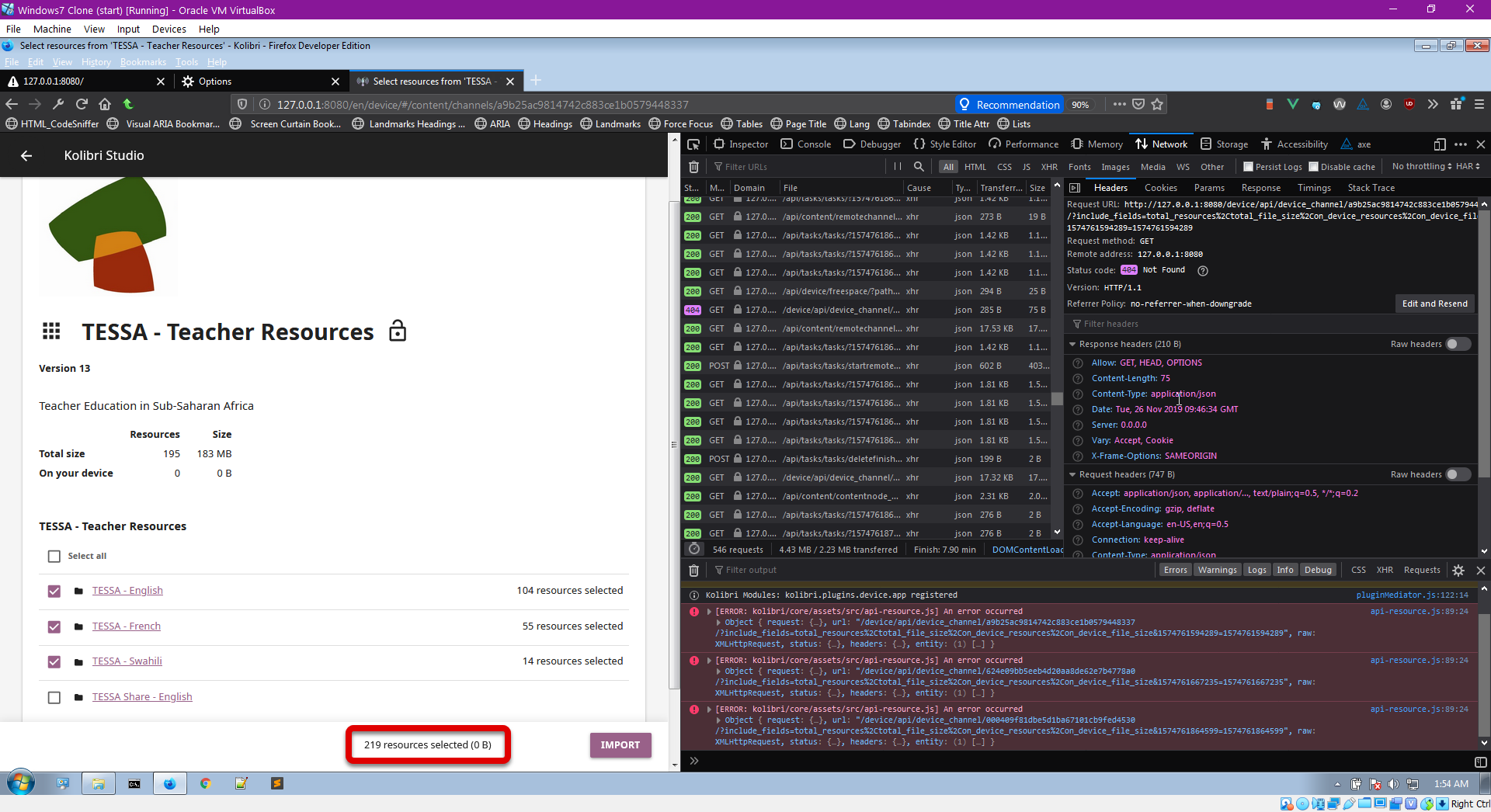Switch to Inspector tab
Viewport: 1491px width, 812px height.
741,144
